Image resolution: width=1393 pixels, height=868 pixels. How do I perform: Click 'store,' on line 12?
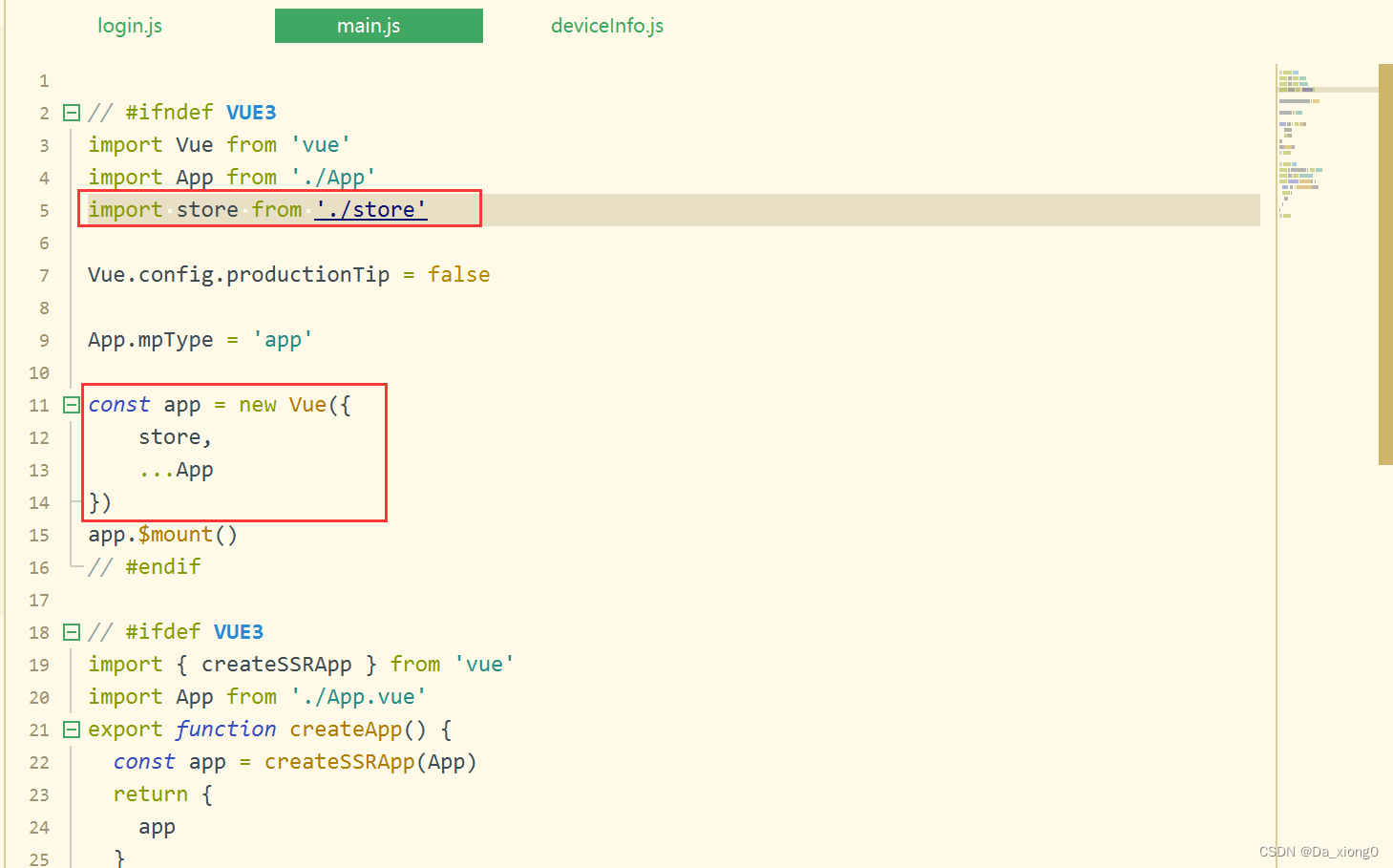[176, 437]
